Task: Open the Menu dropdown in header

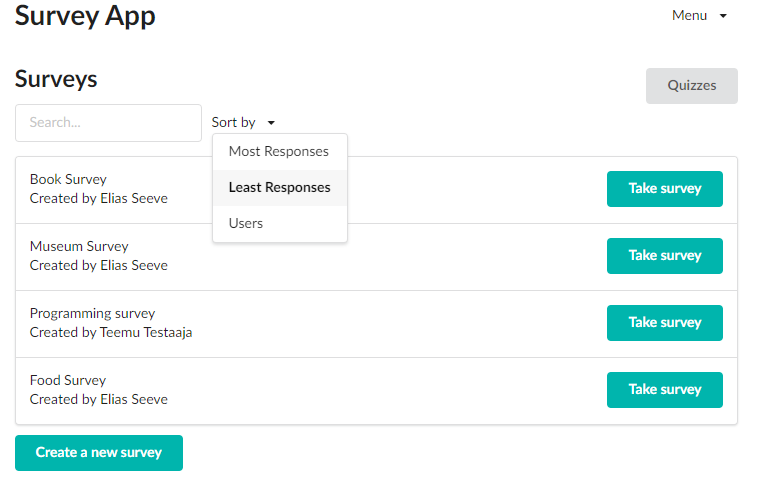Action: (699, 16)
